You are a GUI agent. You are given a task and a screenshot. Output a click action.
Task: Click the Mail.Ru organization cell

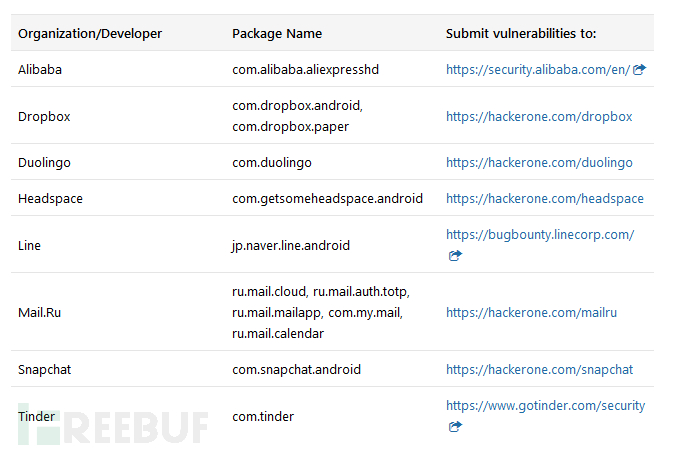(x=40, y=312)
